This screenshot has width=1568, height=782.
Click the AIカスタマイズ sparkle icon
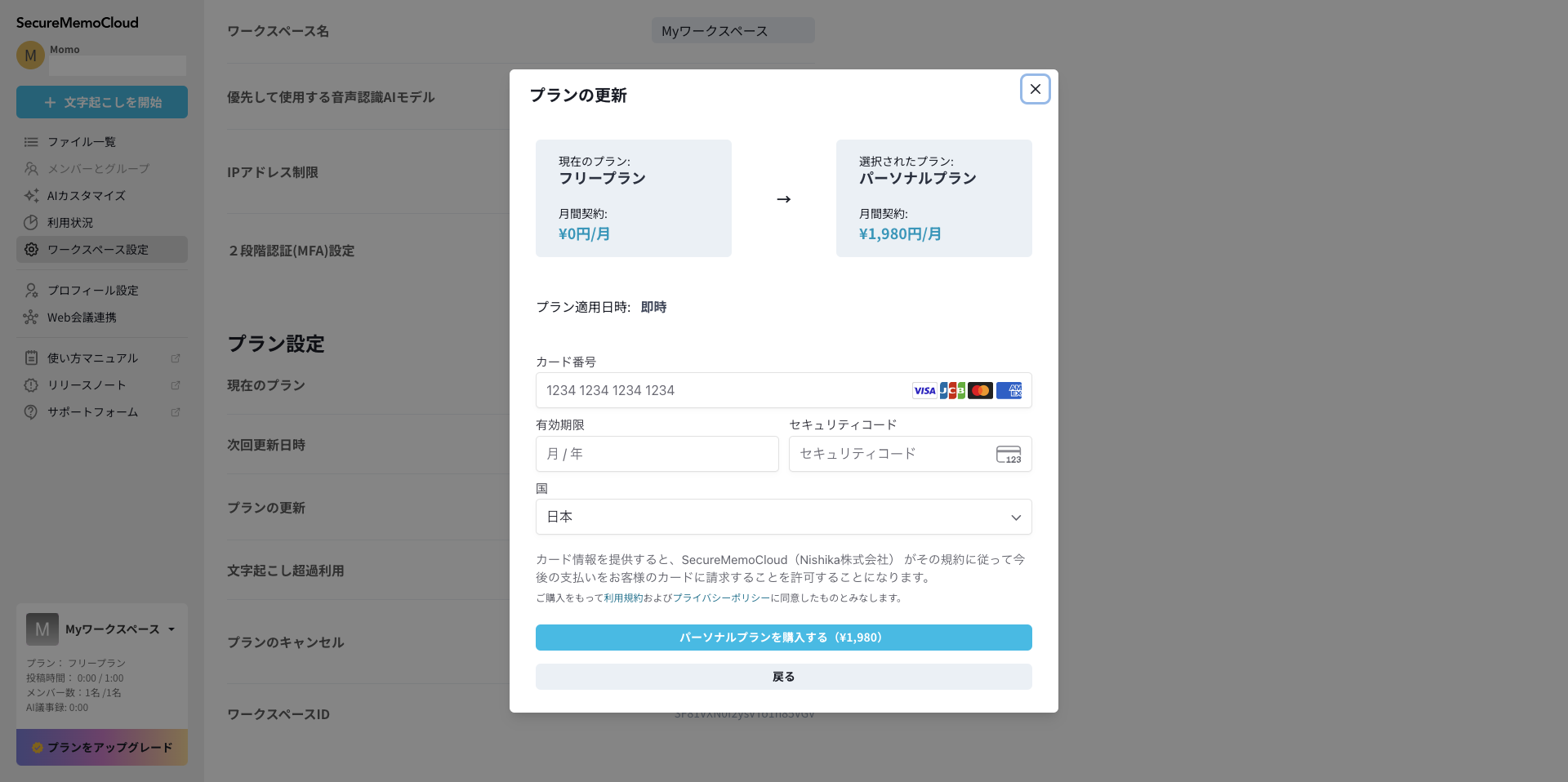(31, 196)
